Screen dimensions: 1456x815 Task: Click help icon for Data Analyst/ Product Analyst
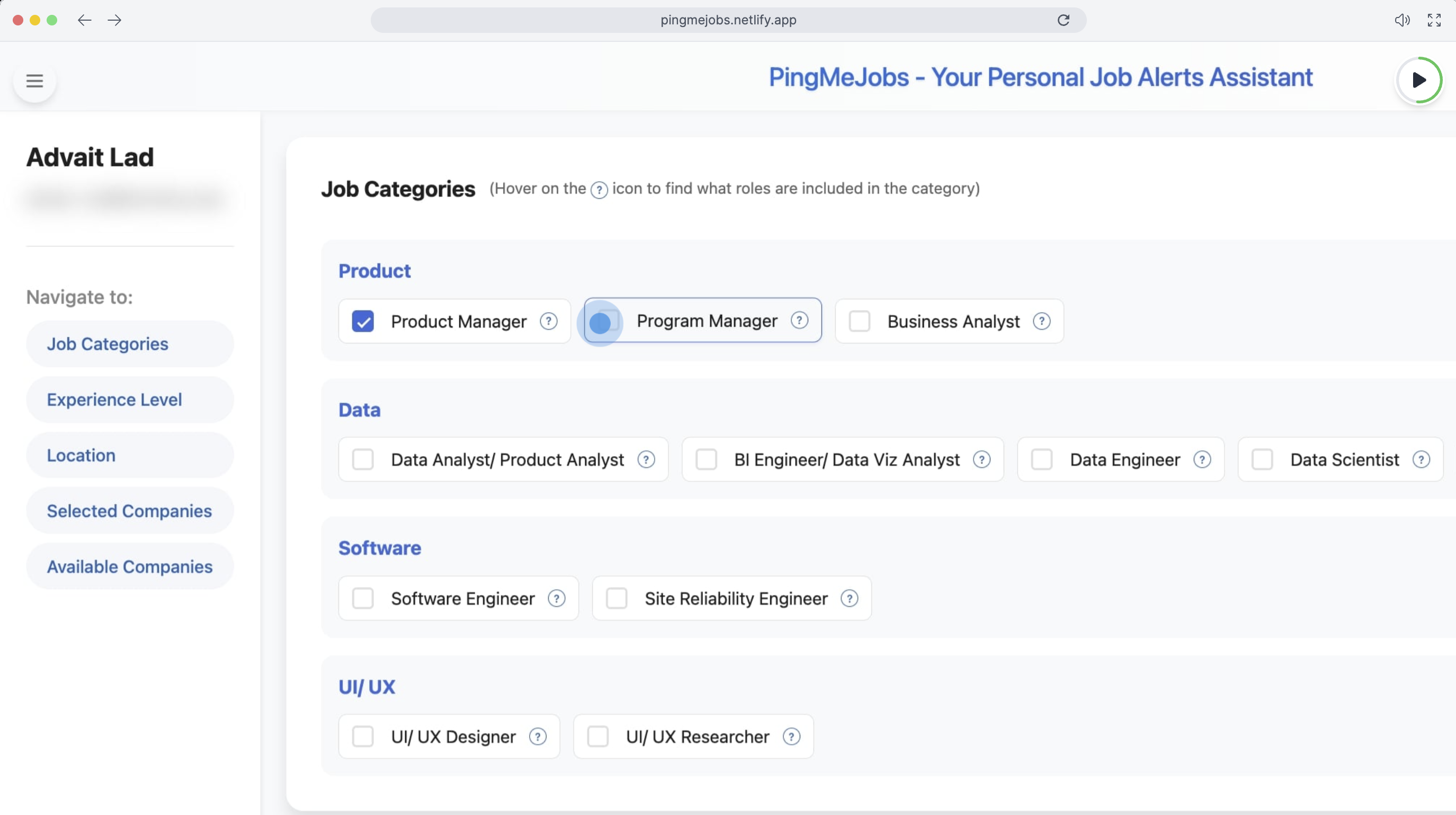[x=646, y=460]
